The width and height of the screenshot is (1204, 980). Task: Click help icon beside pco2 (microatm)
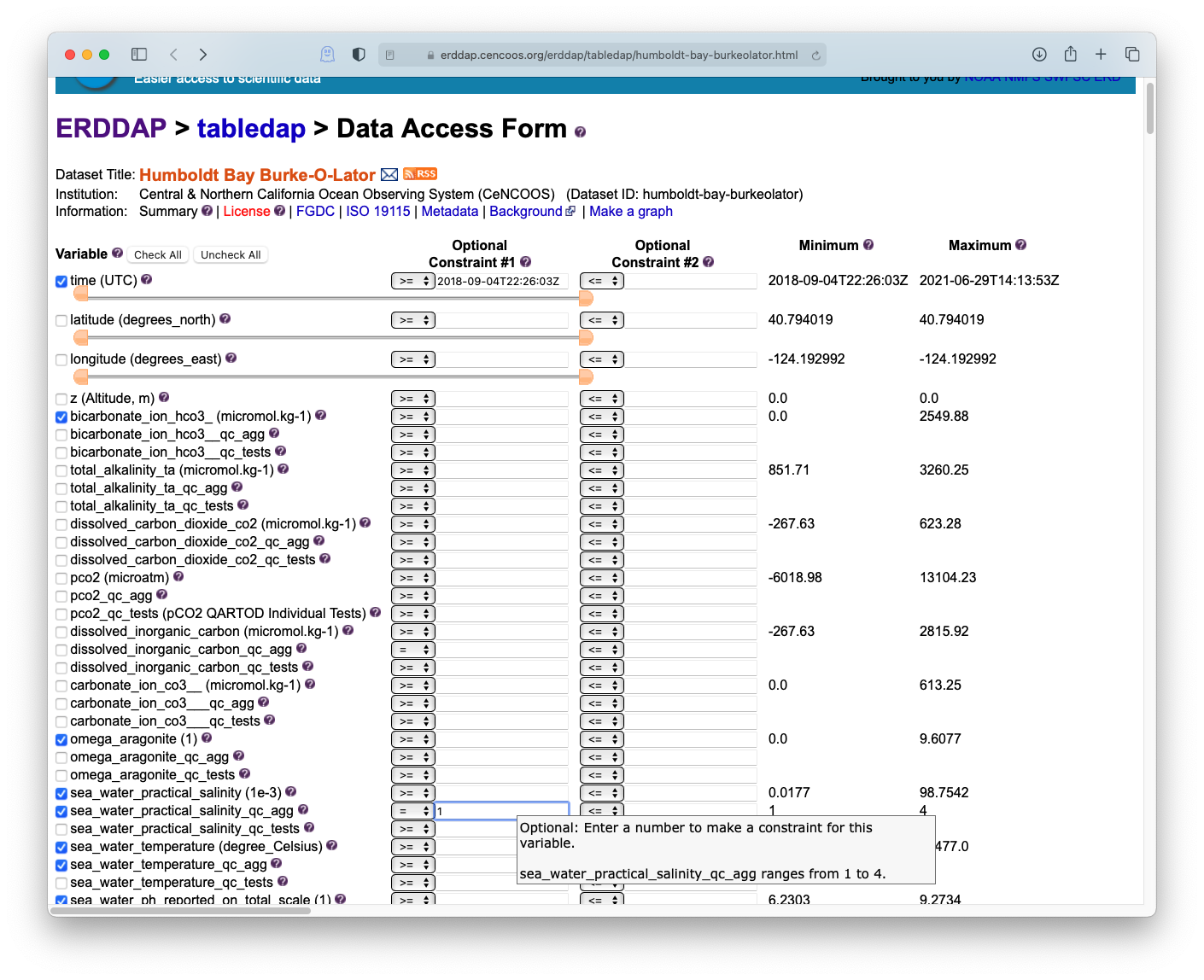coord(178,577)
